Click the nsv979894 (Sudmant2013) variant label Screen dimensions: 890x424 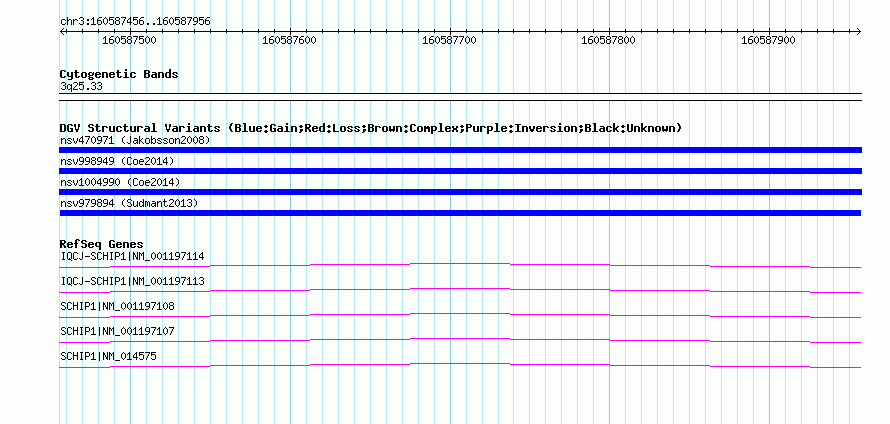(129, 203)
